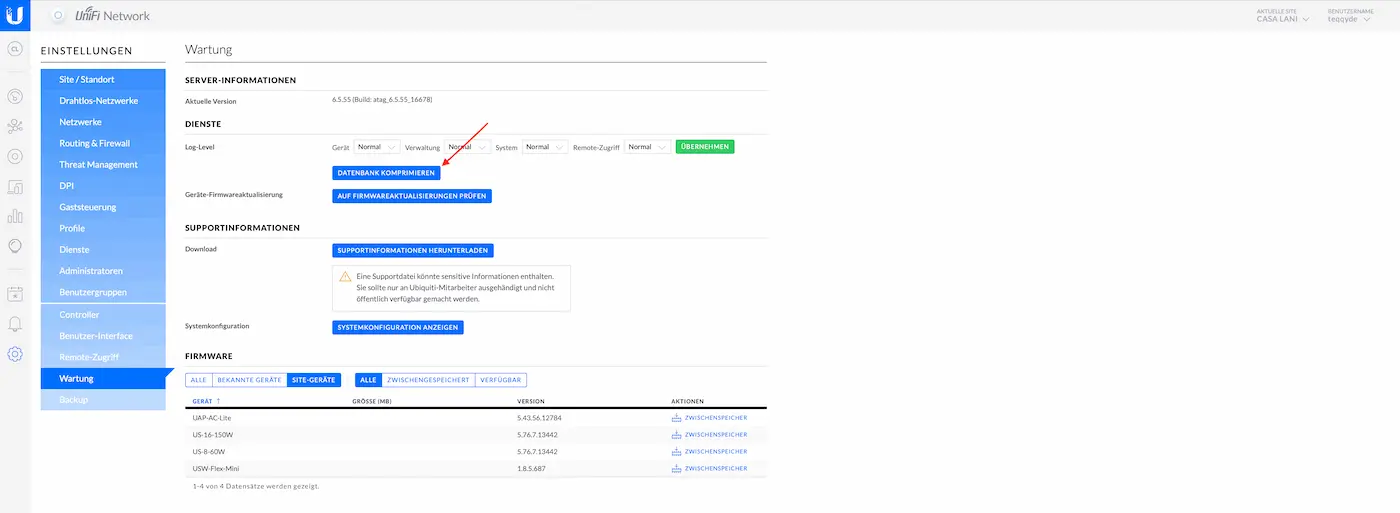Screen dimensions: 1400x513
Task: Click download icon for UAP-AC-Lite firmware
Action: click(x=677, y=418)
